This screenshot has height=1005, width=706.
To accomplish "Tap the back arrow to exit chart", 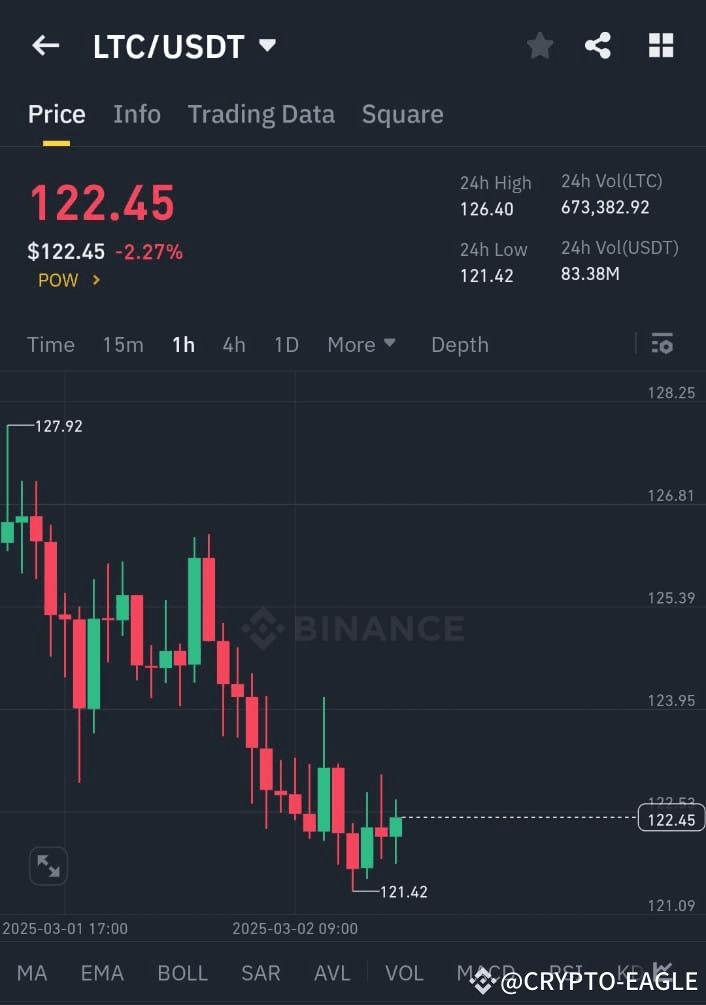I will click(45, 45).
